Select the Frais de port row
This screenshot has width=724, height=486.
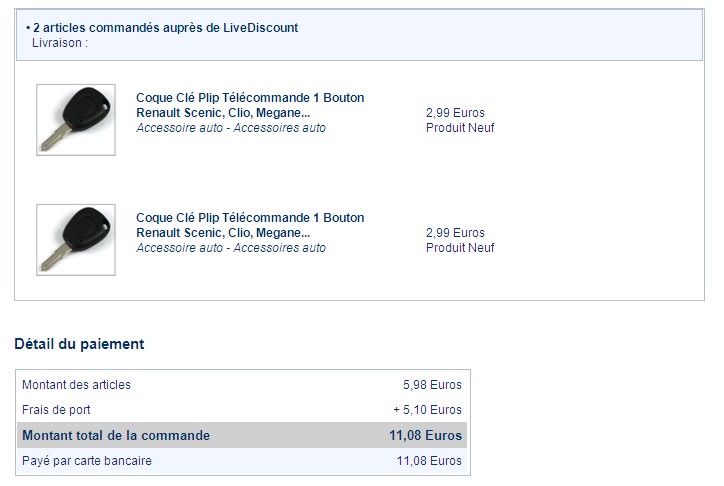(242, 409)
